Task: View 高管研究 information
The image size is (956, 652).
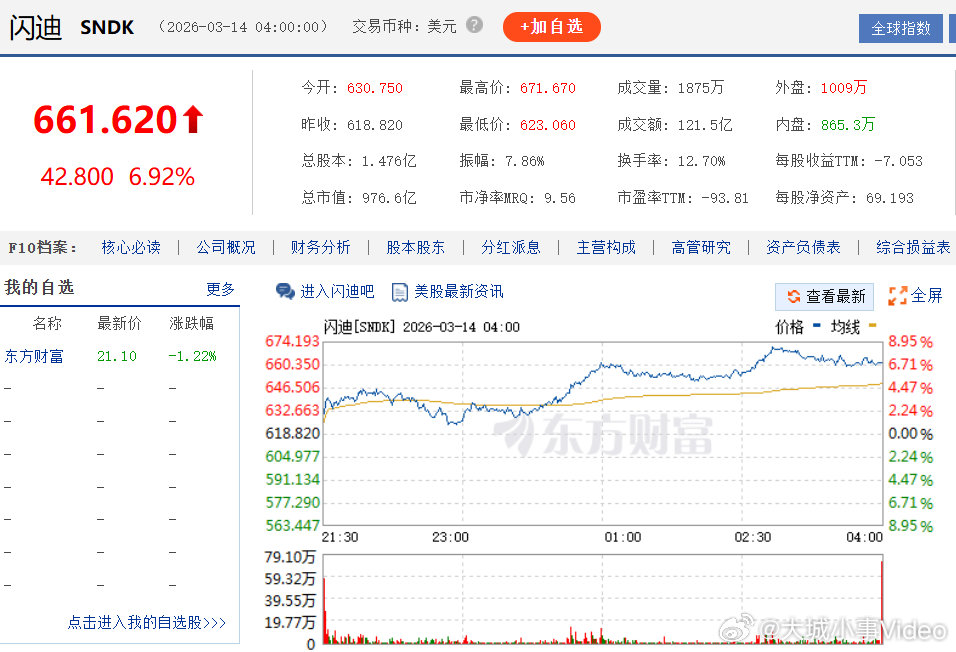Action: point(701,247)
